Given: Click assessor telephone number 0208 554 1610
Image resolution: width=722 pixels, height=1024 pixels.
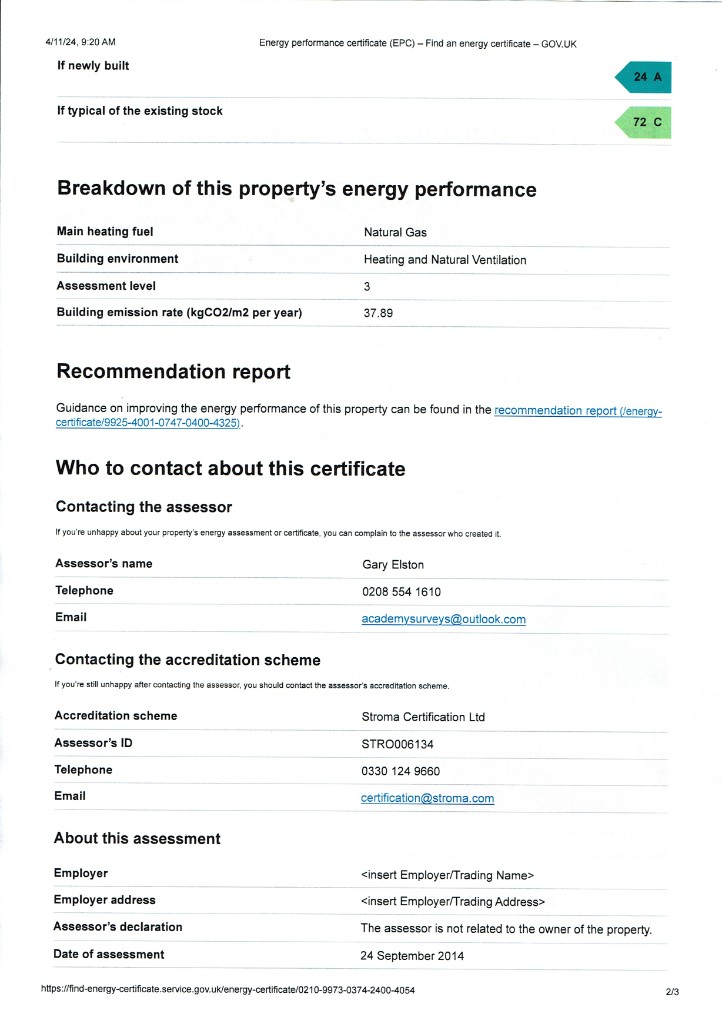Looking at the screenshot, I should (401, 592).
